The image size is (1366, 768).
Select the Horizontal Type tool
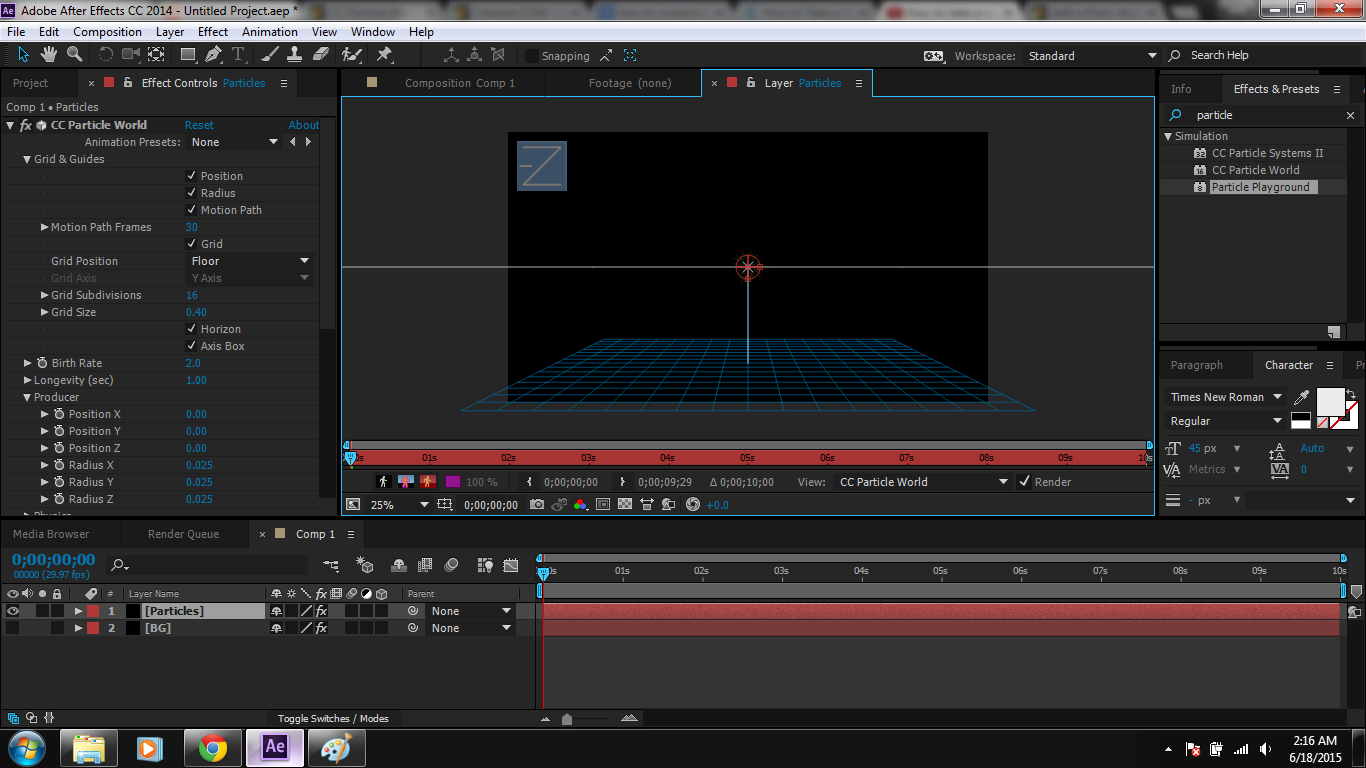pyautogui.click(x=239, y=54)
